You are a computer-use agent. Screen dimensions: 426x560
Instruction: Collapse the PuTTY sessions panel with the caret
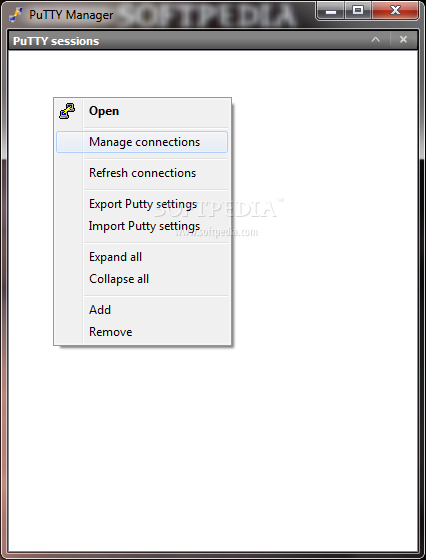click(x=376, y=40)
